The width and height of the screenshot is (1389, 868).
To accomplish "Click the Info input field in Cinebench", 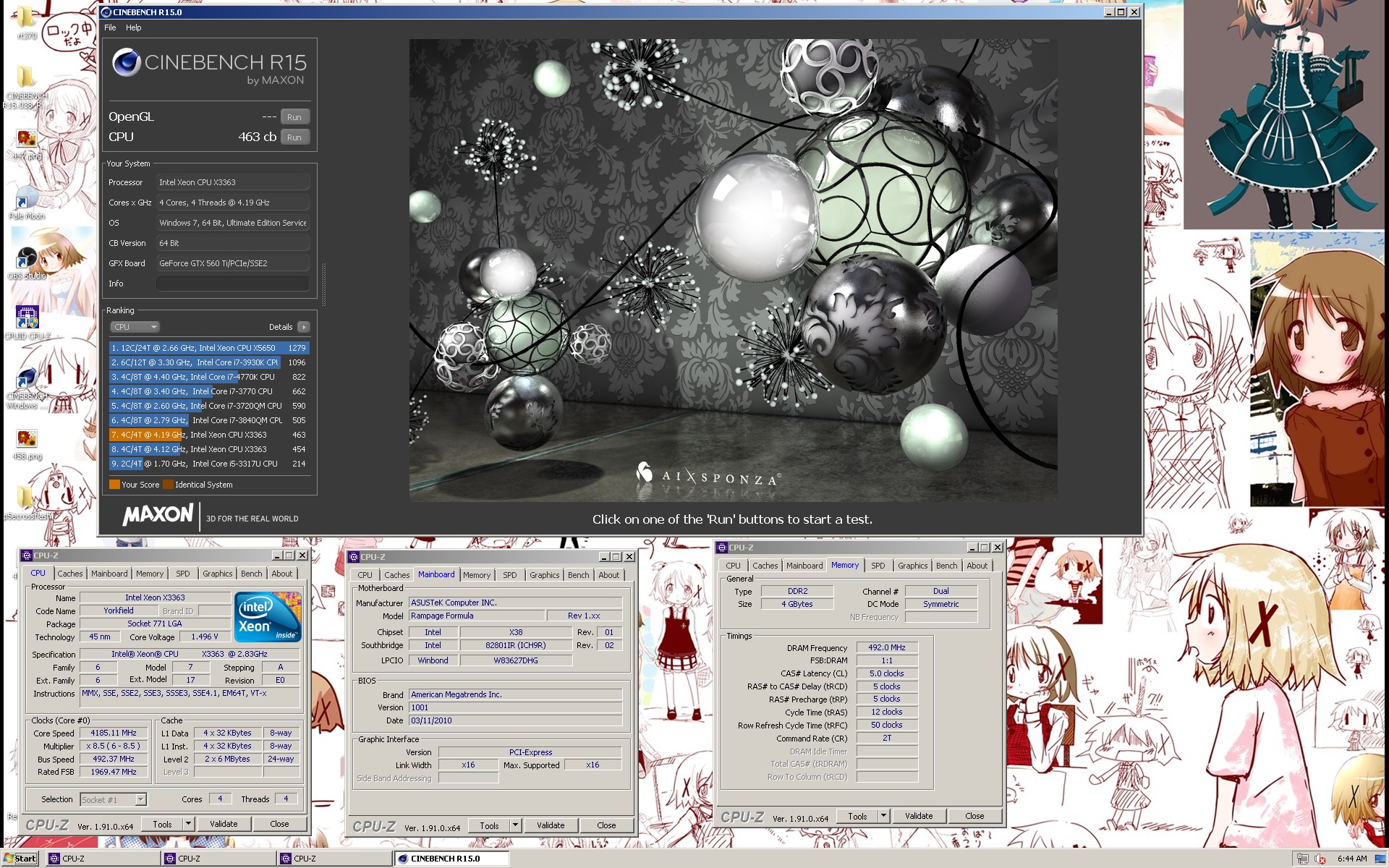I will (233, 284).
